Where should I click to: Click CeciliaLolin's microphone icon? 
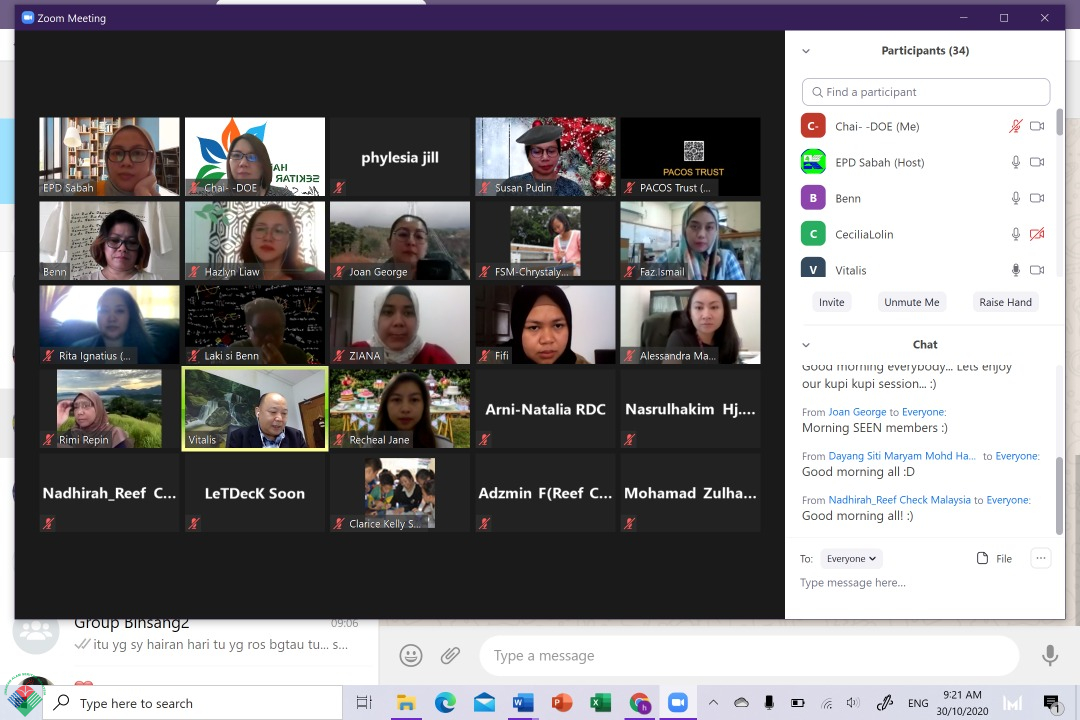click(1015, 234)
